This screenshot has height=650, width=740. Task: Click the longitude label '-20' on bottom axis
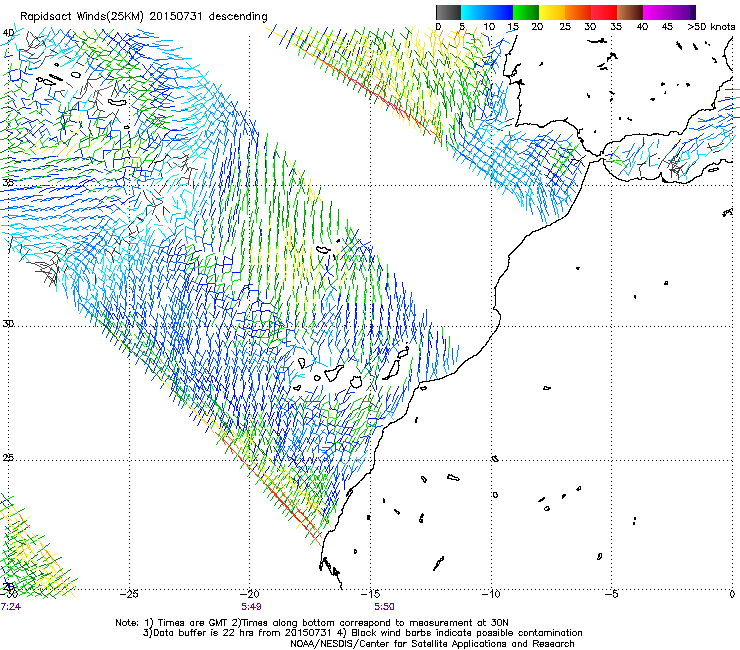click(249, 594)
